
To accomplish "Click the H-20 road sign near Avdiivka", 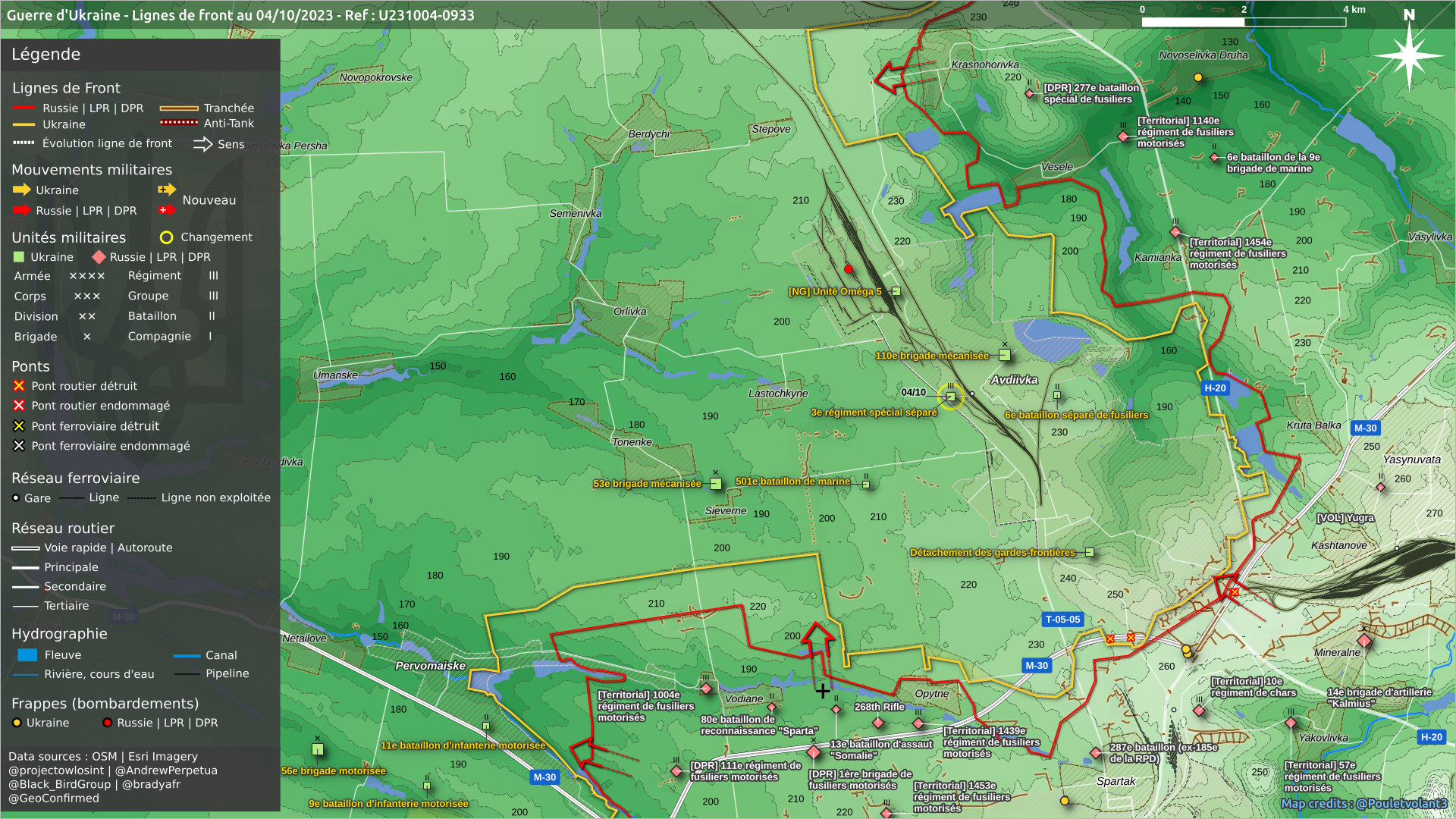I will click(x=1215, y=388).
